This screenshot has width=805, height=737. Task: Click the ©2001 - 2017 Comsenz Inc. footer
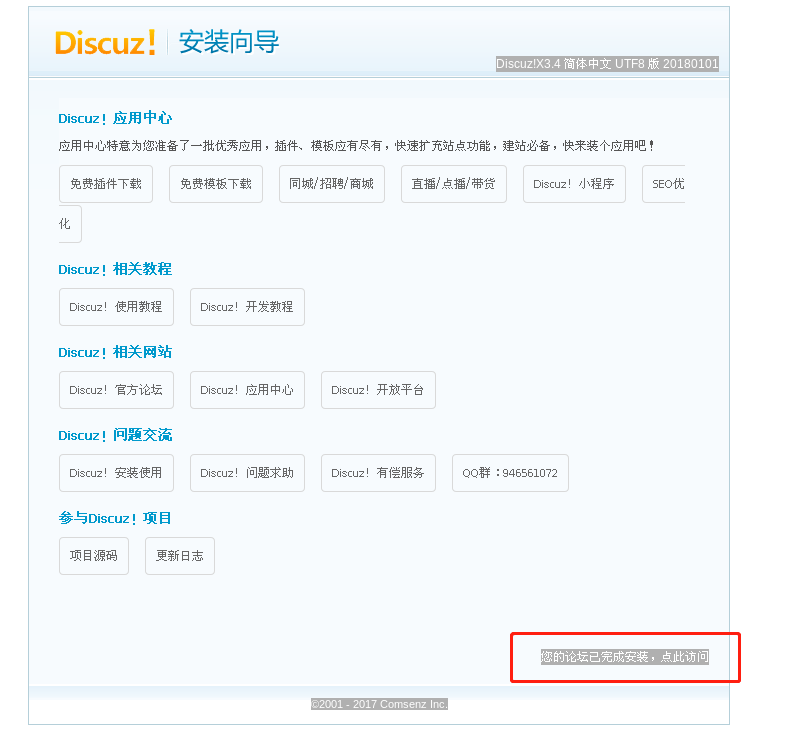[379, 704]
